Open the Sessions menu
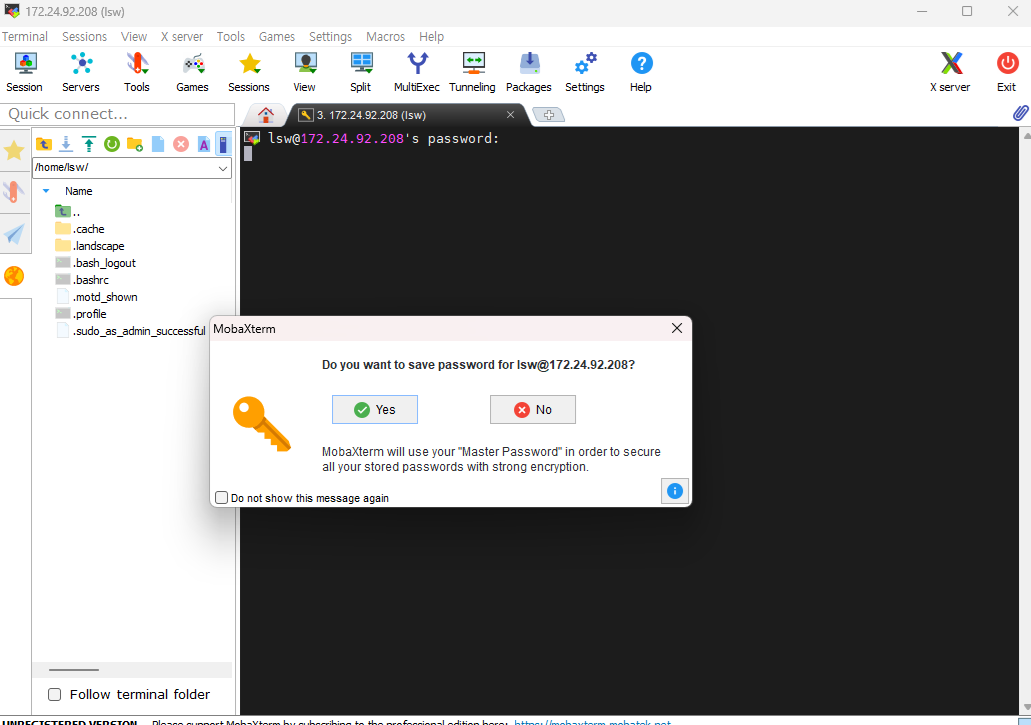The height and width of the screenshot is (725, 1031). tap(84, 37)
